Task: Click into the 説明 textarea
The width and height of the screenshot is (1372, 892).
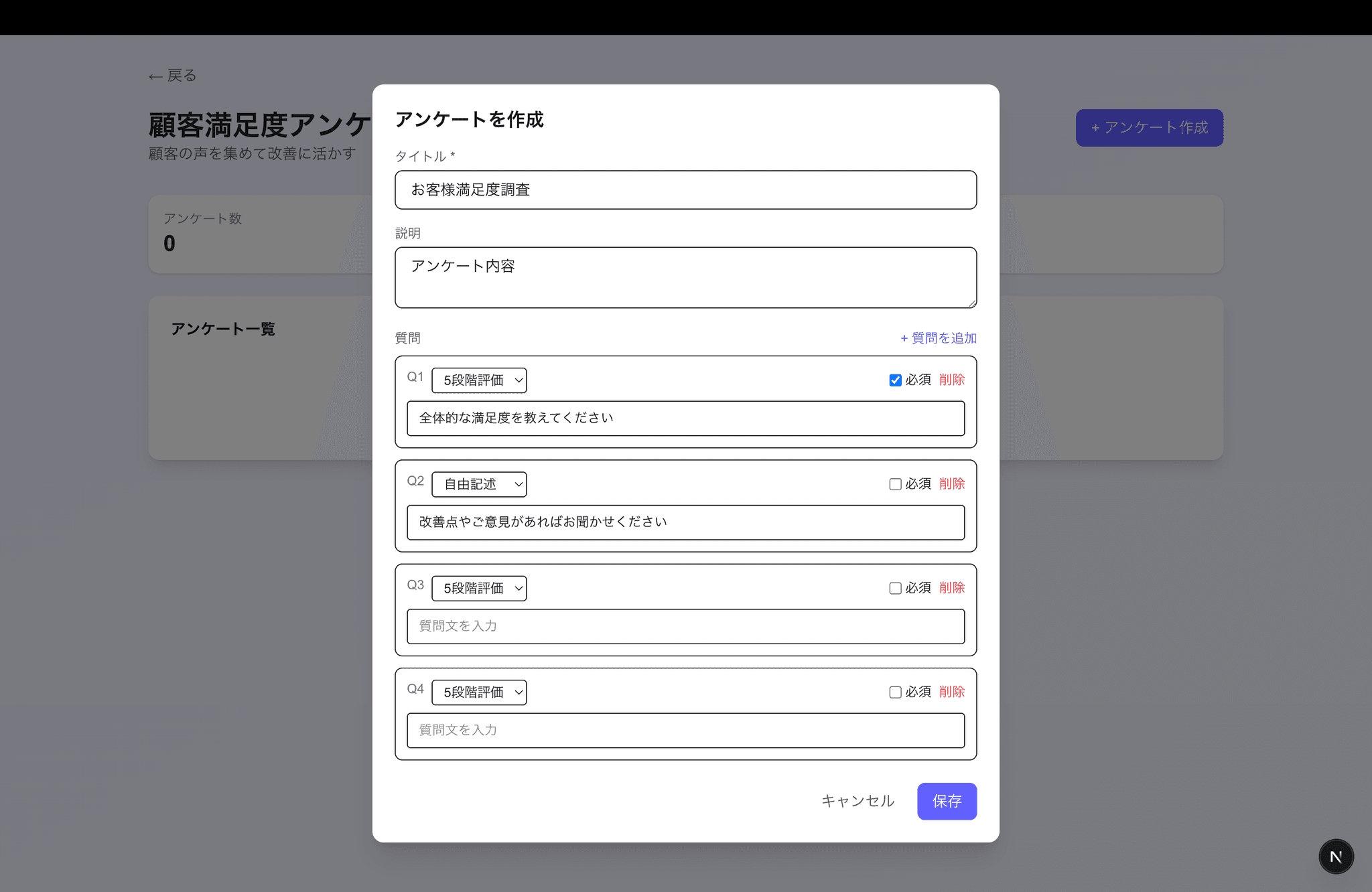Action: (x=685, y=277)
